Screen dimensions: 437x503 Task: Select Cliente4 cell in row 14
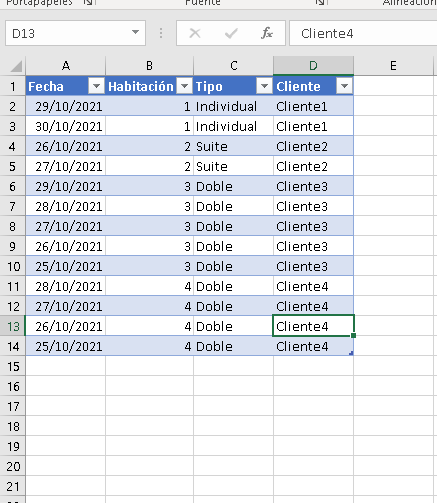pos(313,346)
